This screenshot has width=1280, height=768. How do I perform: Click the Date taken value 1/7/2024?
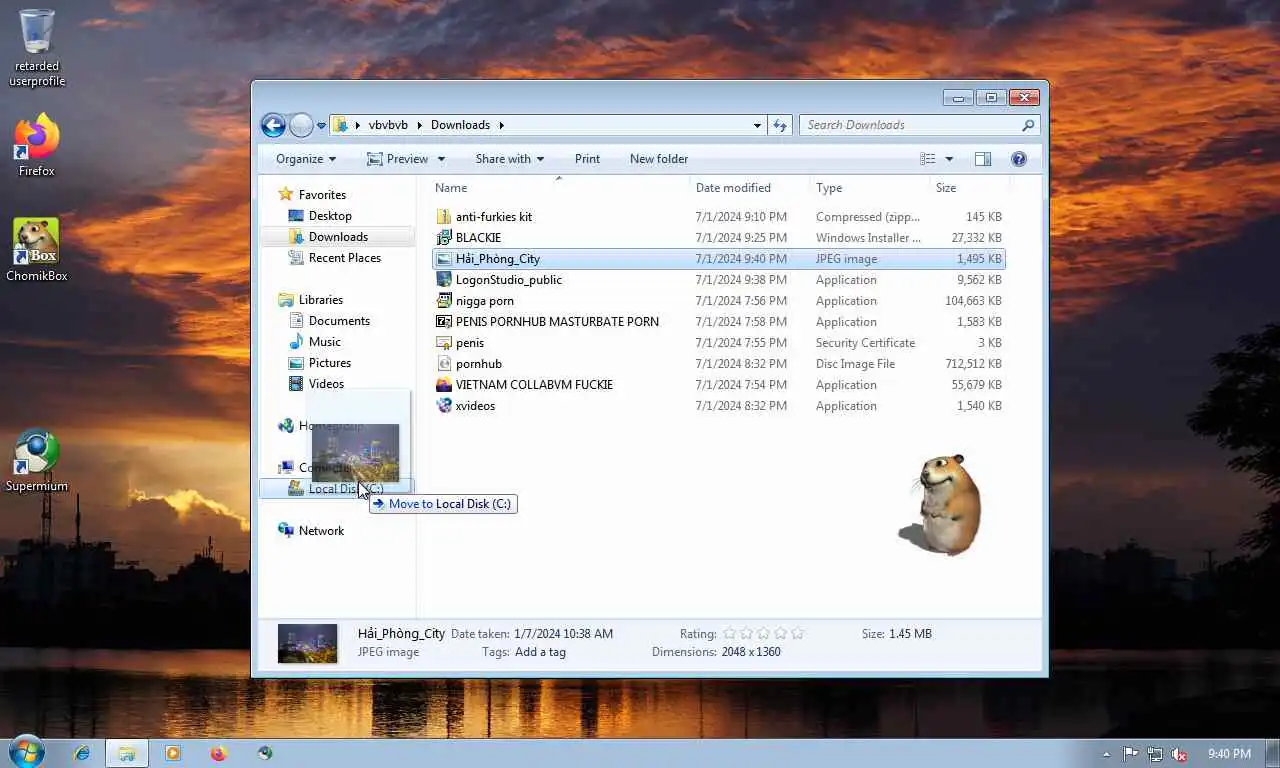(563, 634)
